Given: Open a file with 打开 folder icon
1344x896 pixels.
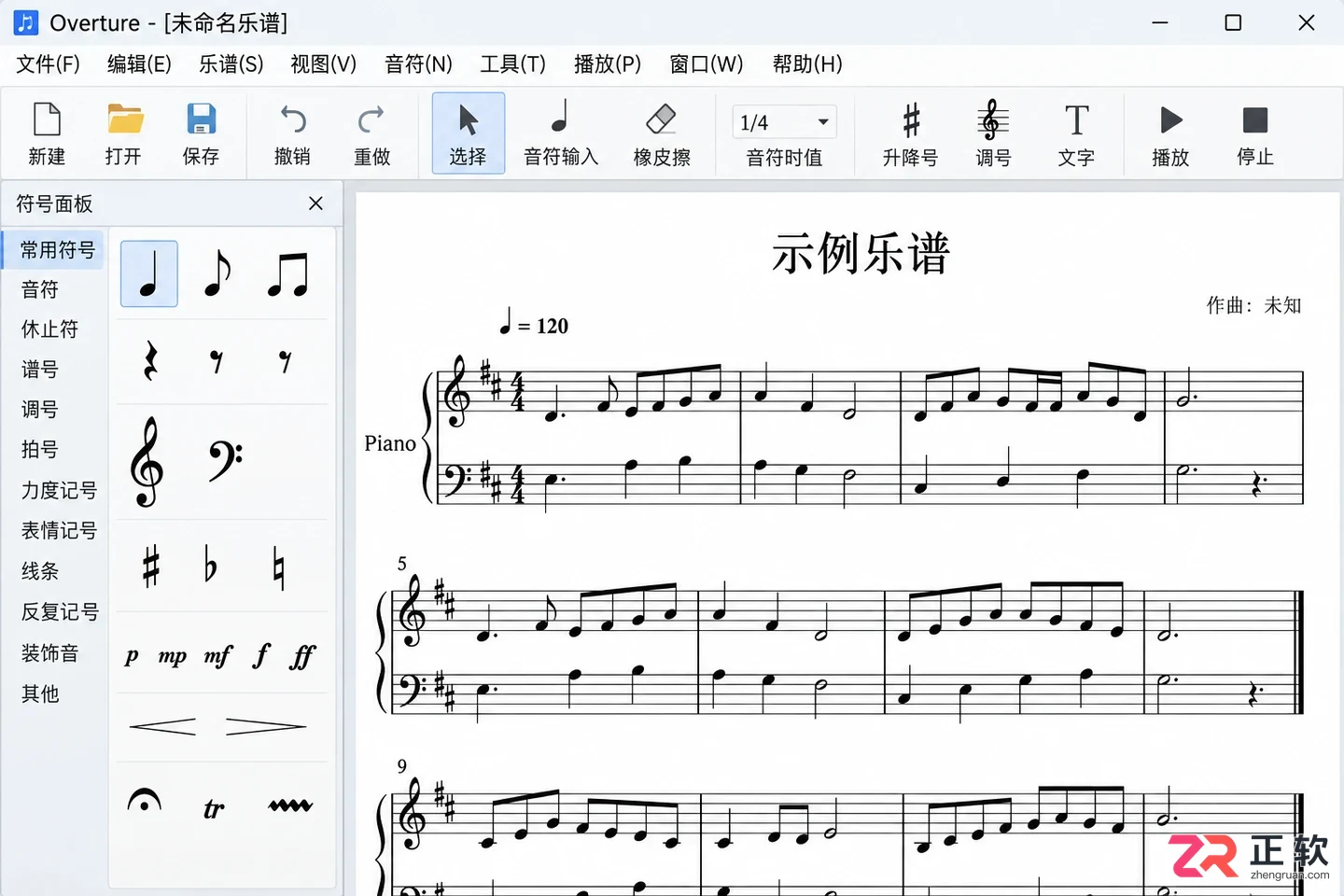Looking at the screenshot, I should pos(124,134).
